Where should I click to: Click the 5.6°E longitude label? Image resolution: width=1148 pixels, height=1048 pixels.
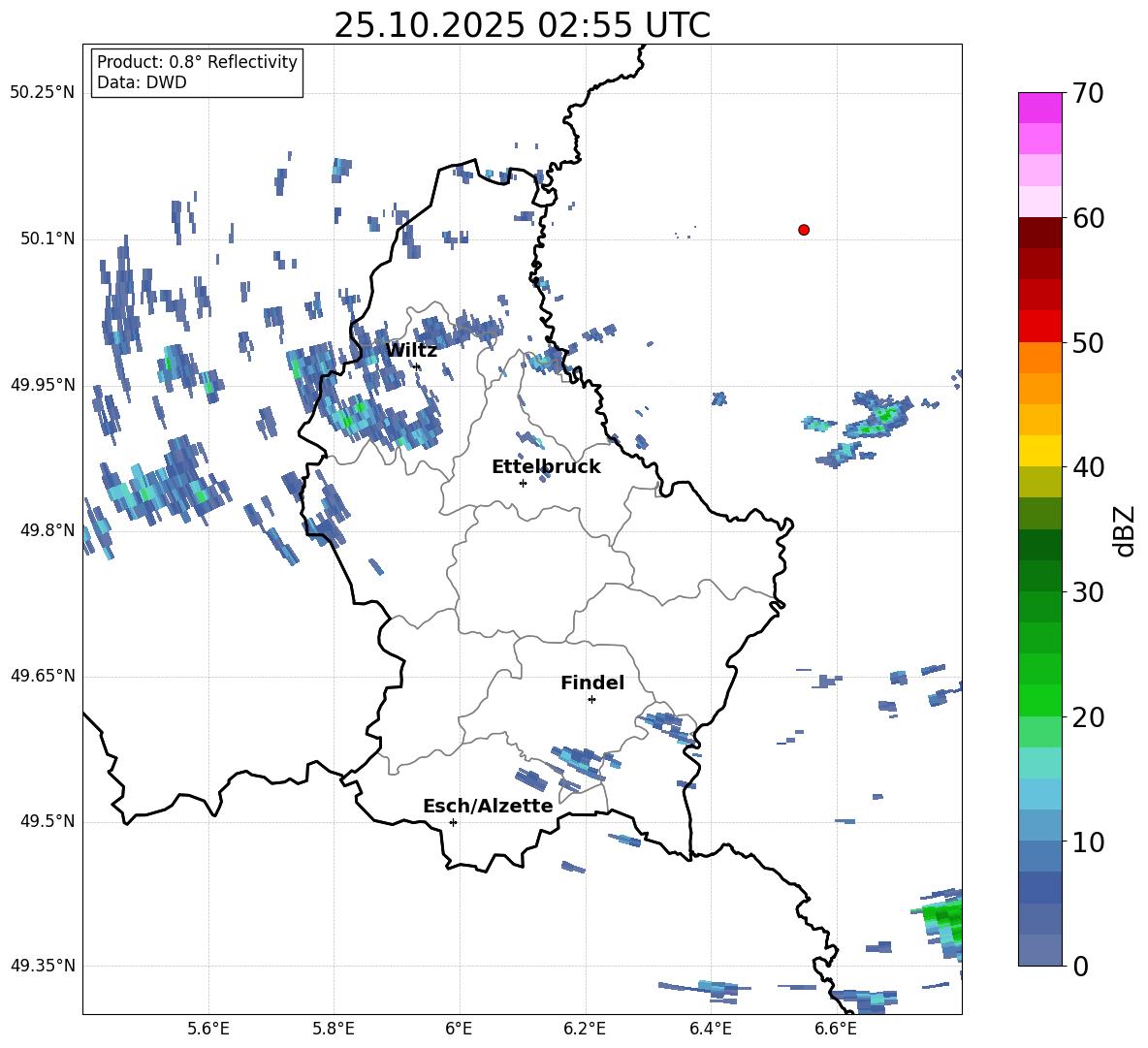(x=208, y=1029)
